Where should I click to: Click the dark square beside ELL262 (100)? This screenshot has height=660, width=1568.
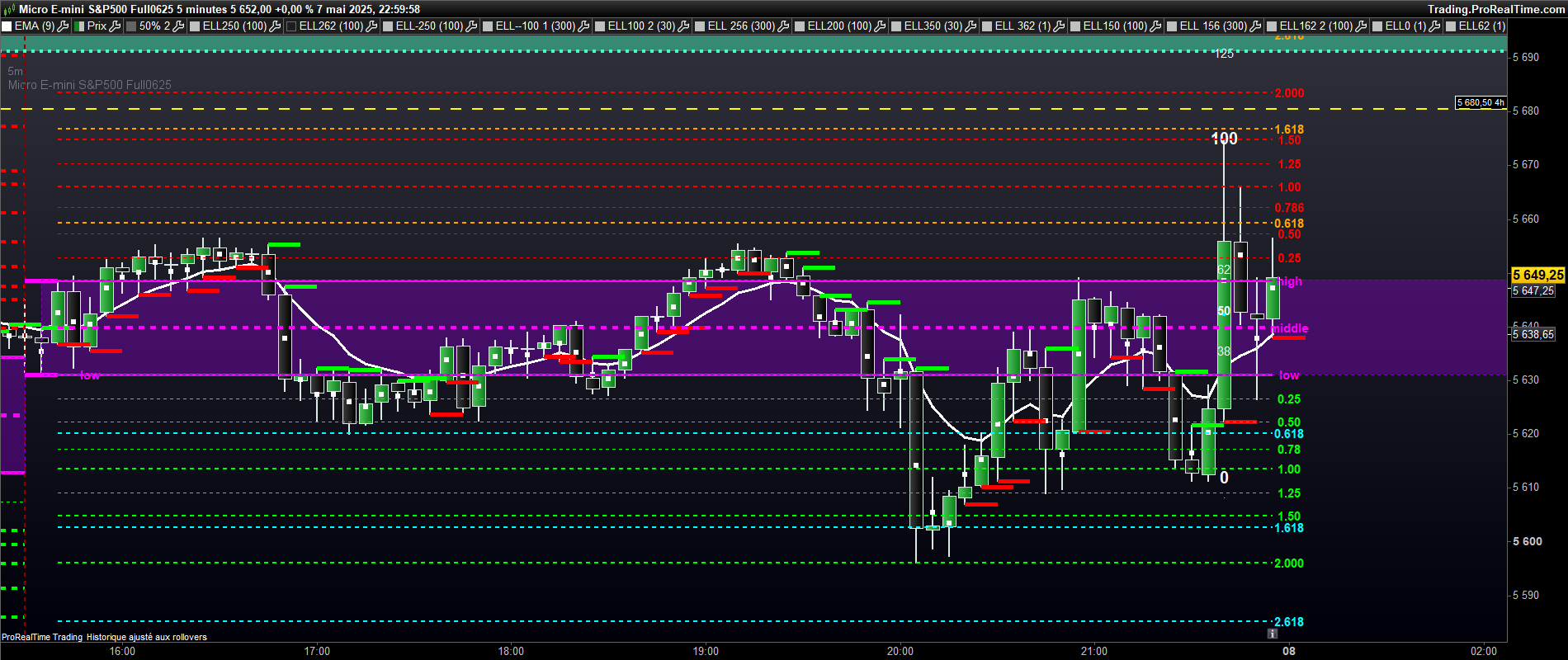(x=291, y=26)
